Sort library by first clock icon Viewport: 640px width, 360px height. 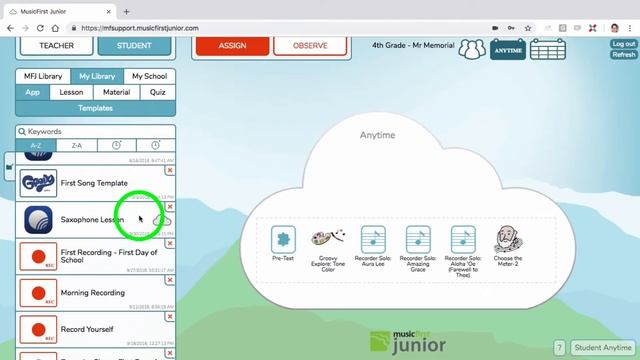pos(116,145)
